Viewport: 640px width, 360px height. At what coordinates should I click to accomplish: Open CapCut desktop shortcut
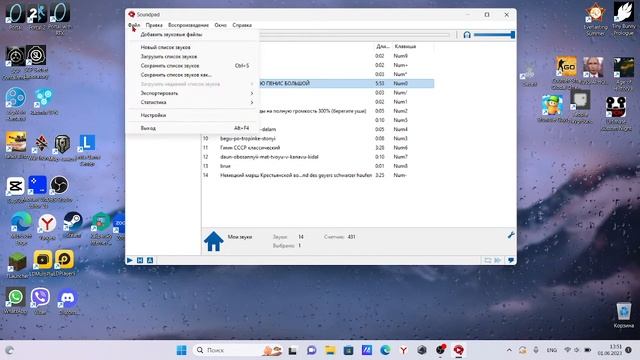16,190
